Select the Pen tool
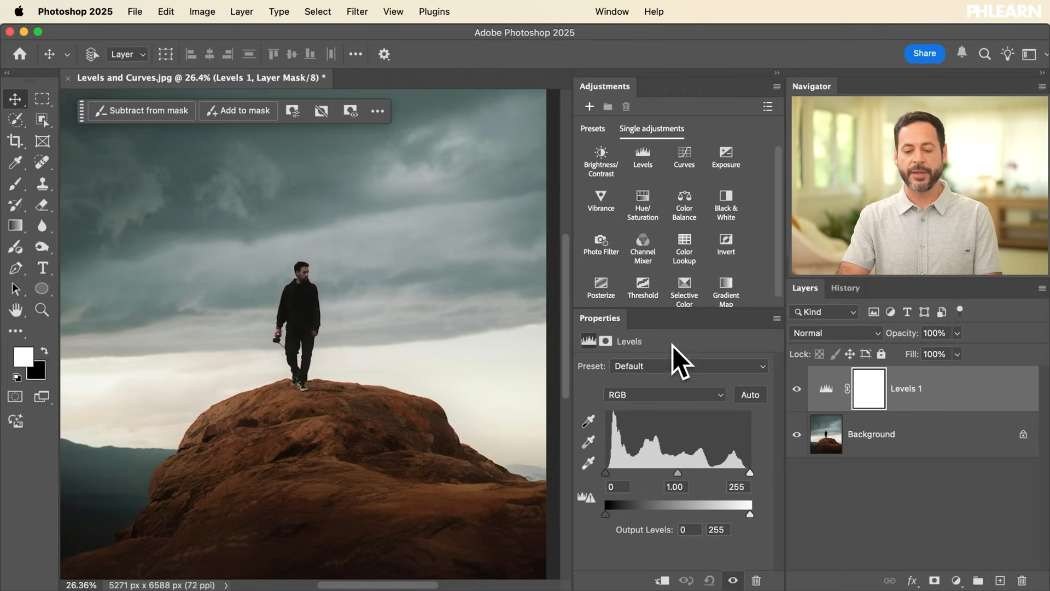Screen dimensions: 1050x591 (15, 268)
